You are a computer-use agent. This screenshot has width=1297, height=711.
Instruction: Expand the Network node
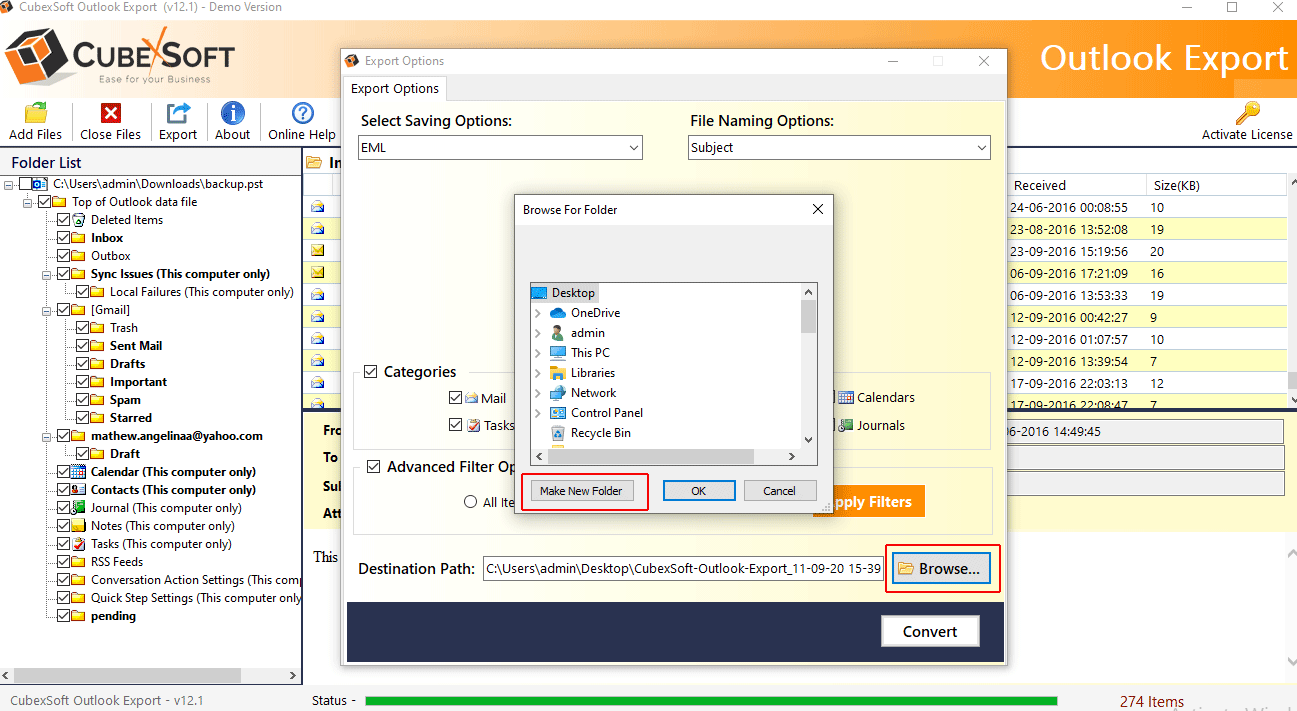(538, 393)
